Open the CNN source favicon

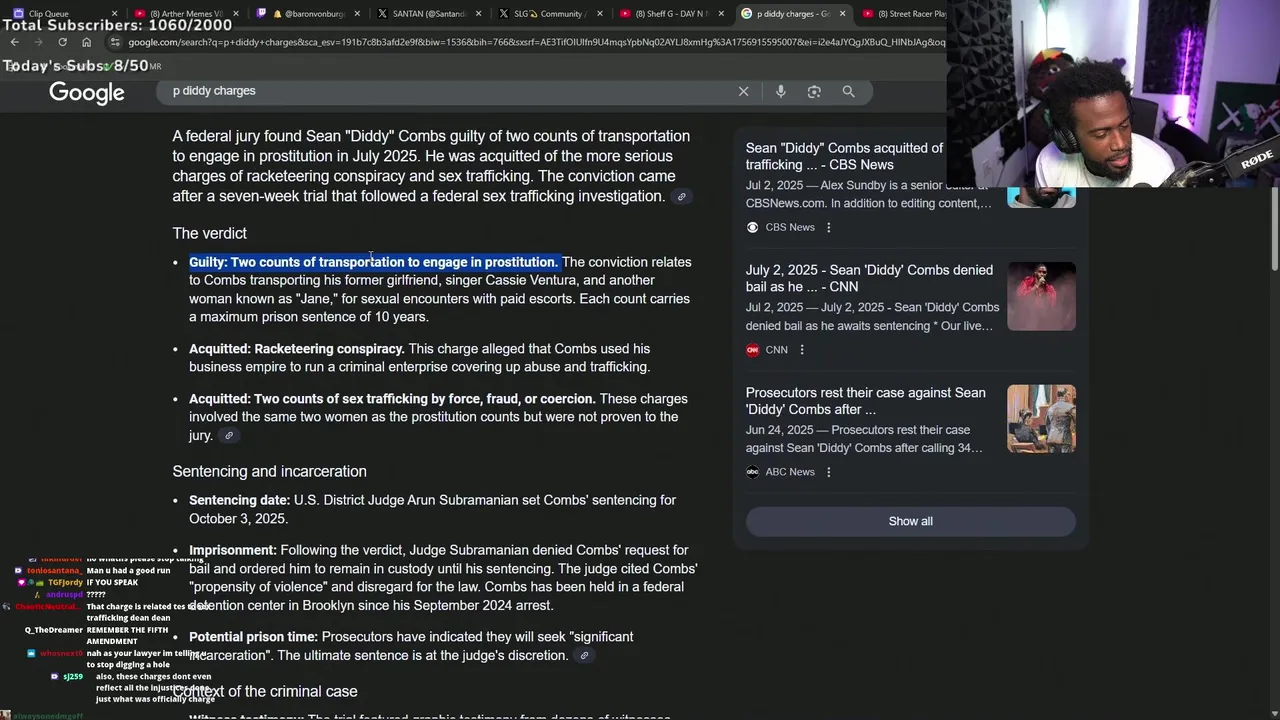coord(752,350)
